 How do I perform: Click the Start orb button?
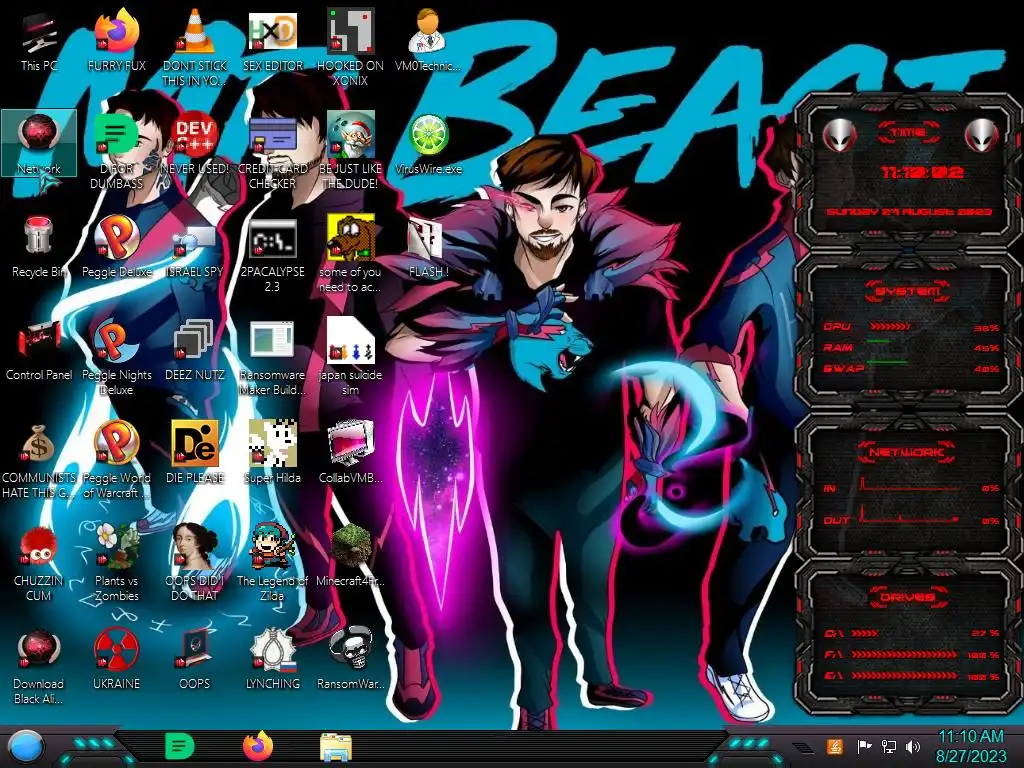[x=26, y=748]
